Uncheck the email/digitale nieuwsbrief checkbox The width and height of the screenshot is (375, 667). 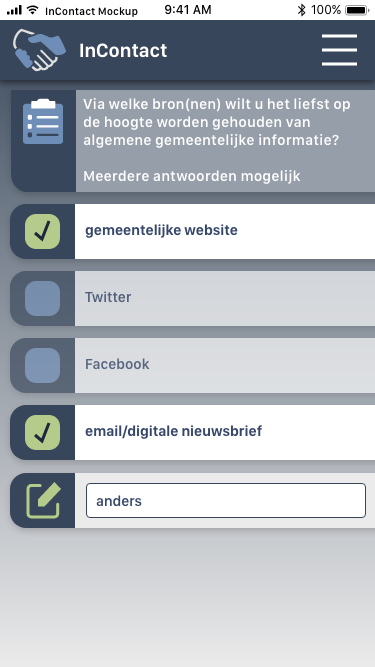(43, 433)
